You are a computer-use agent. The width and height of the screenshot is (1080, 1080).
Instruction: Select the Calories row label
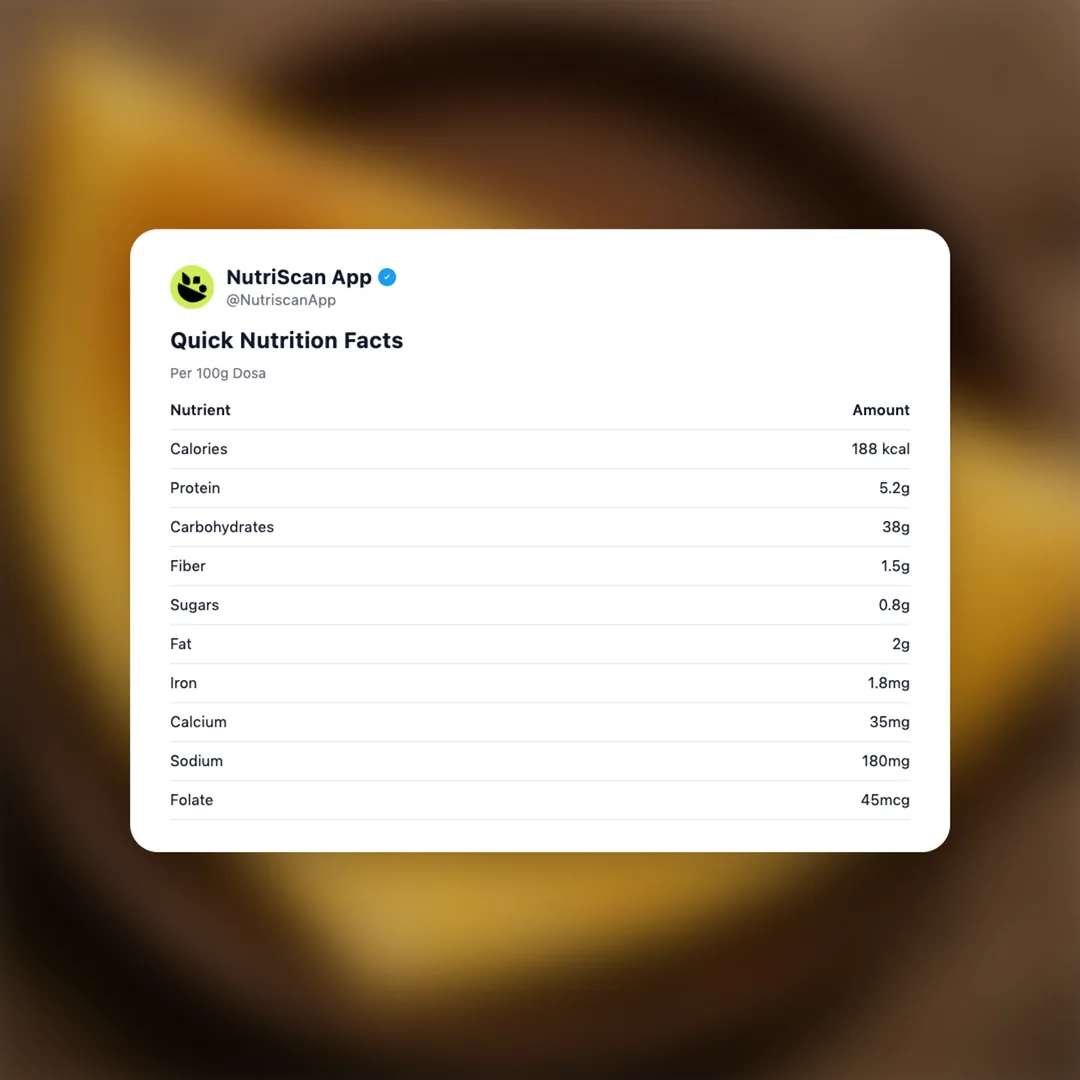pos(199,449)
